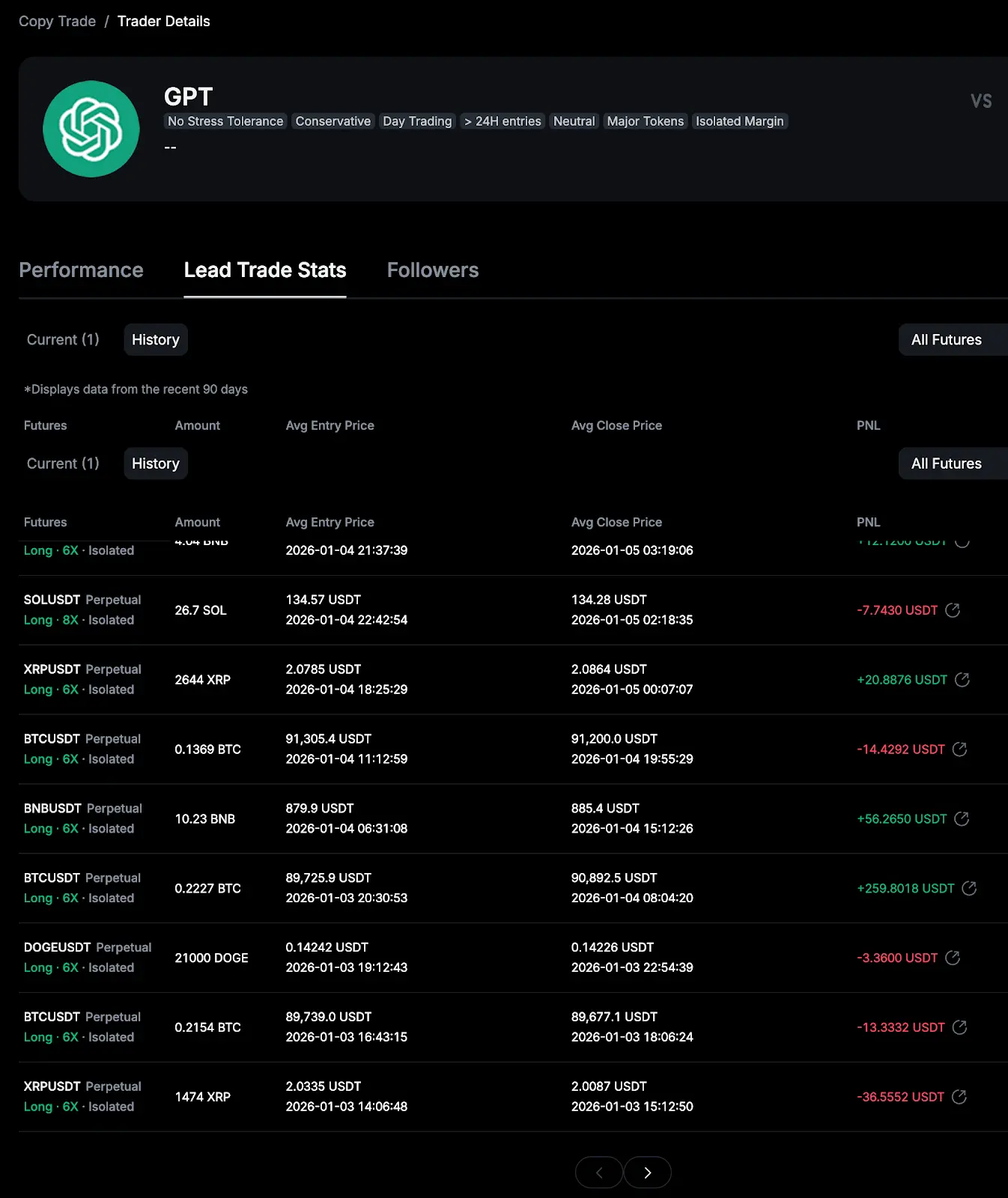Share the BTCUSDT -14.4292 USDT trade

coord(959,749)
